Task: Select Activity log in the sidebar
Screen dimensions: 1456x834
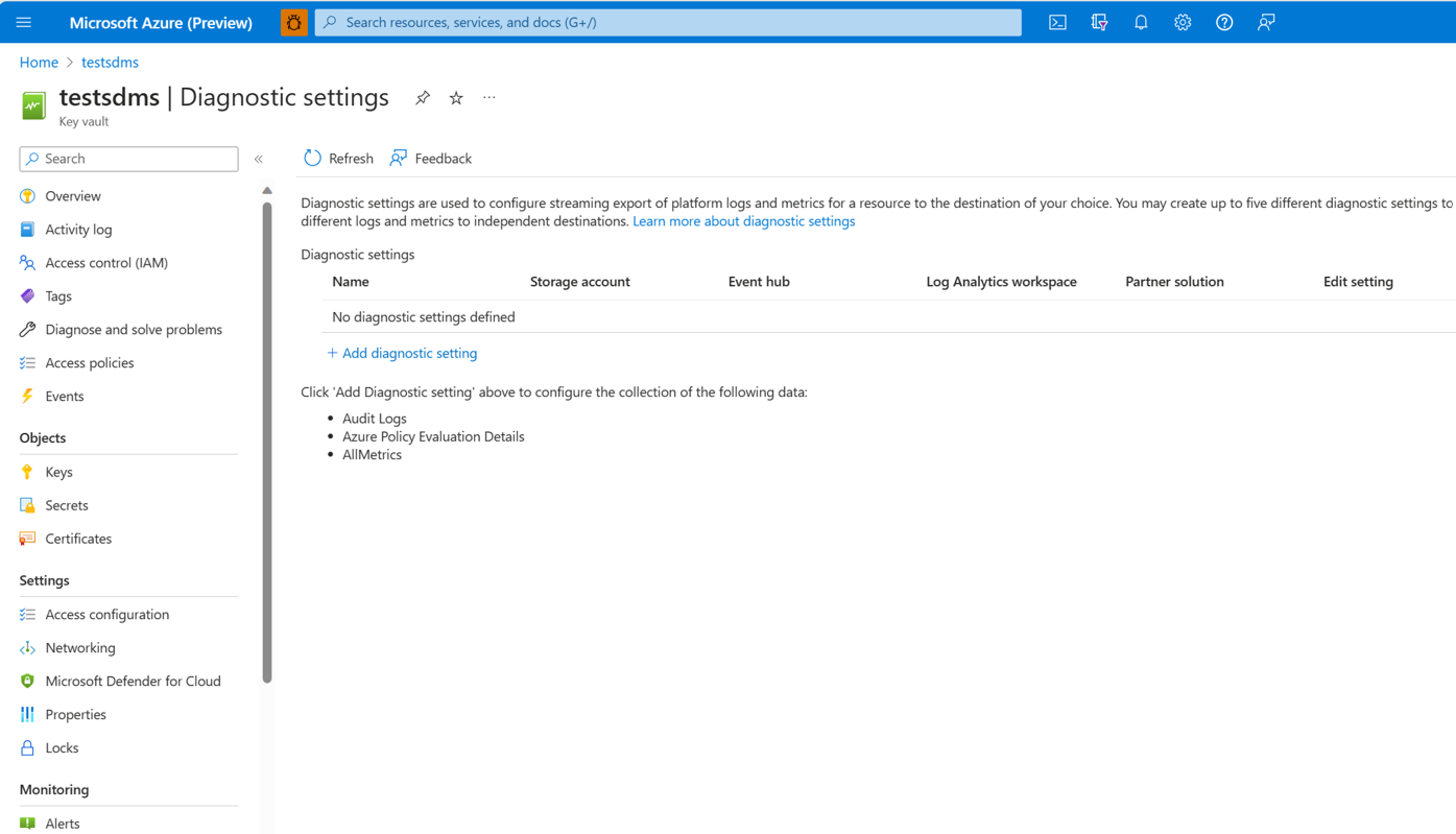Action: 78,229
